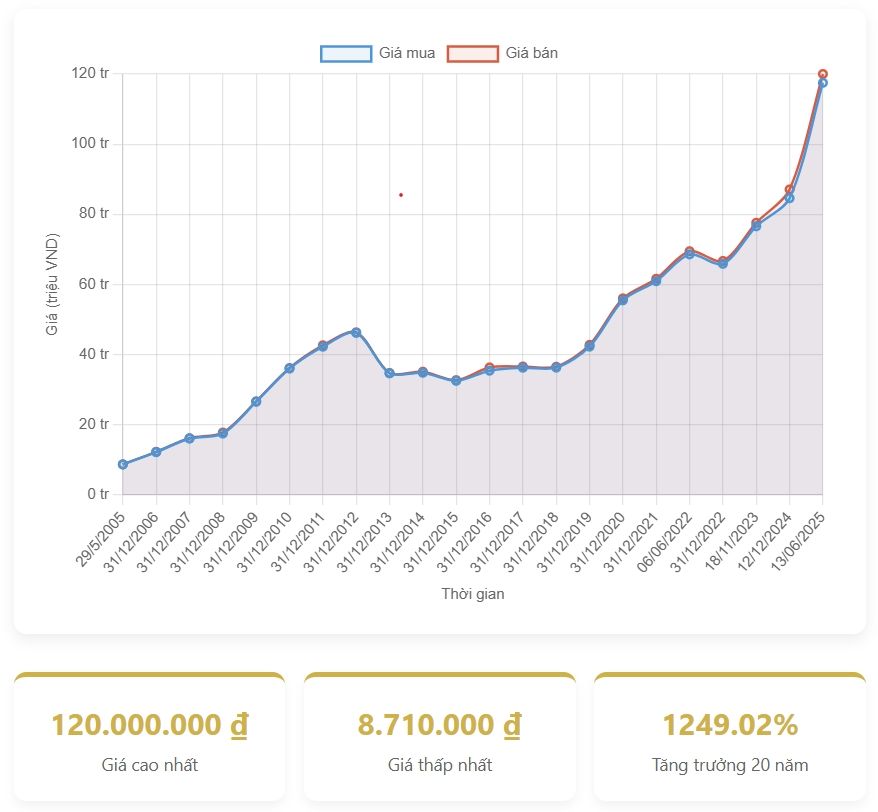Image resolution: width=878 pixels, height=812 pixels.
Task: Select the blue 13/06/2025 Giá mua point
Action: coord(823,83)
